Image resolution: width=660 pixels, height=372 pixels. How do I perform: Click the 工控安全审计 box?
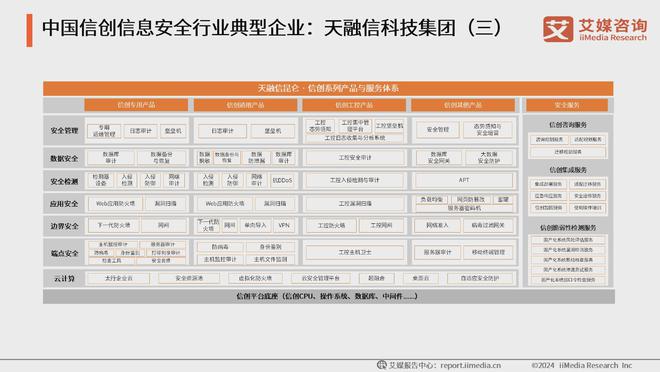pyautogui.click(x=355, y=158)
